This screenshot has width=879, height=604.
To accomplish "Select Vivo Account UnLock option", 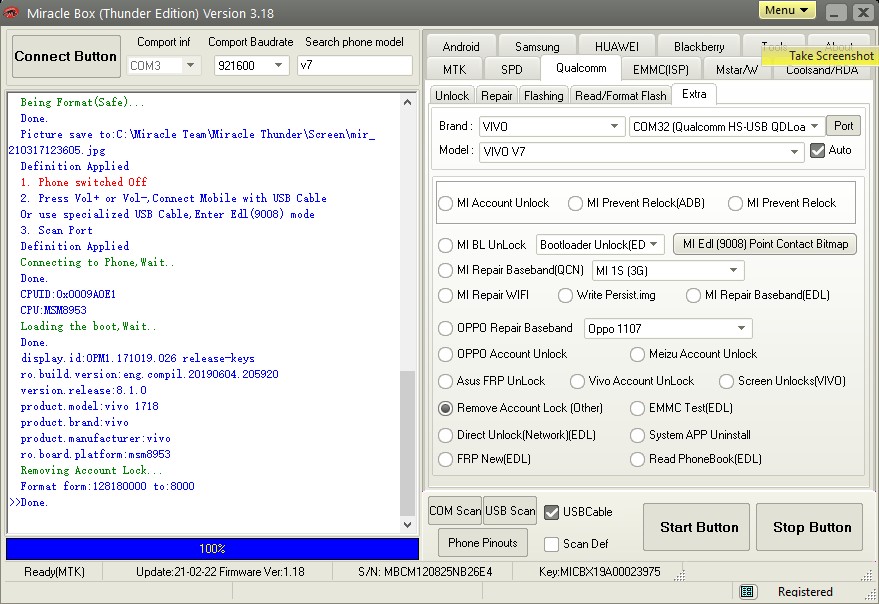I will coord(577,381).
